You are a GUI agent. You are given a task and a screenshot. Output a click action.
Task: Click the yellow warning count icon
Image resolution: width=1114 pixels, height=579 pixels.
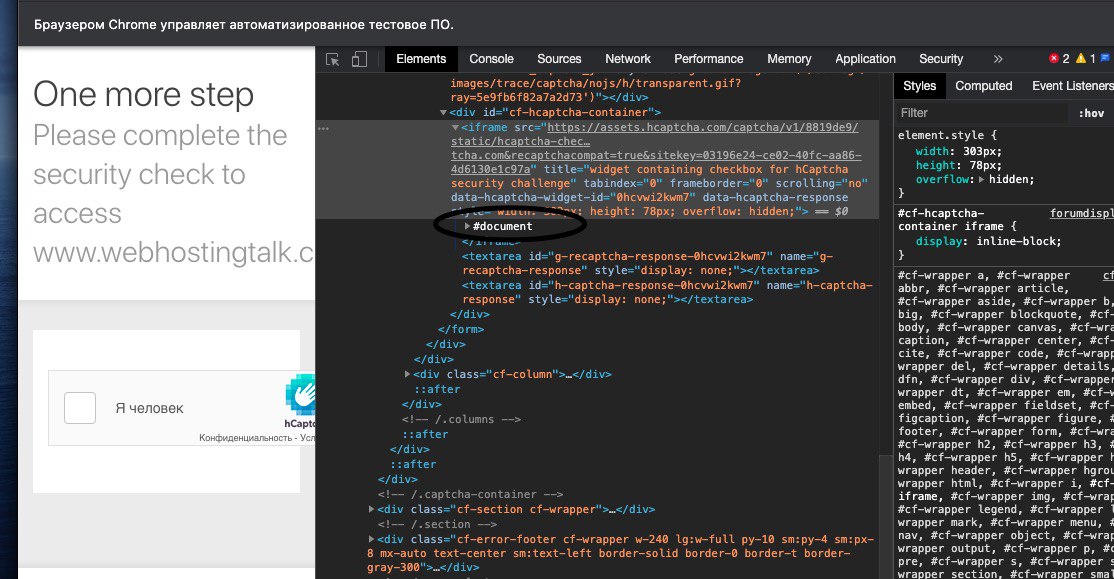pos(1081,58)
